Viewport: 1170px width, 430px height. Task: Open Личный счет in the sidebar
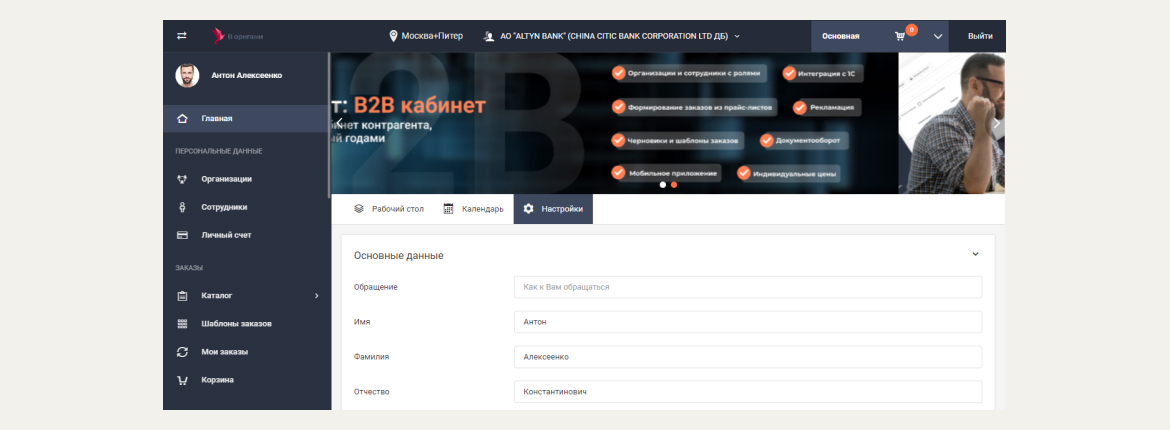point(245,235)
